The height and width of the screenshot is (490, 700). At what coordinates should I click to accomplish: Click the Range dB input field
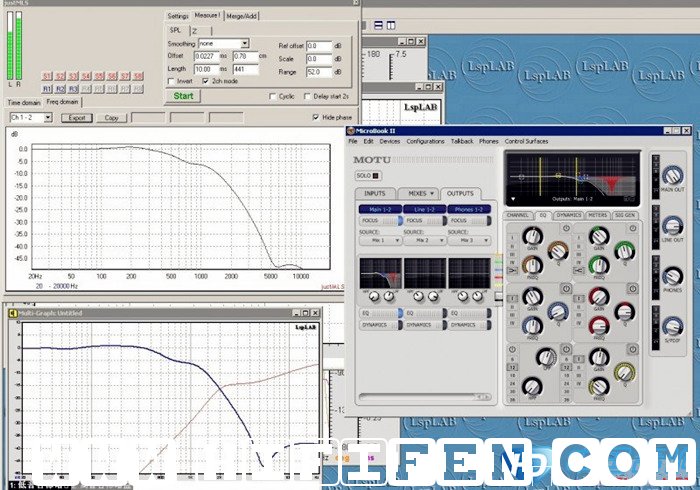coord(319,72)
